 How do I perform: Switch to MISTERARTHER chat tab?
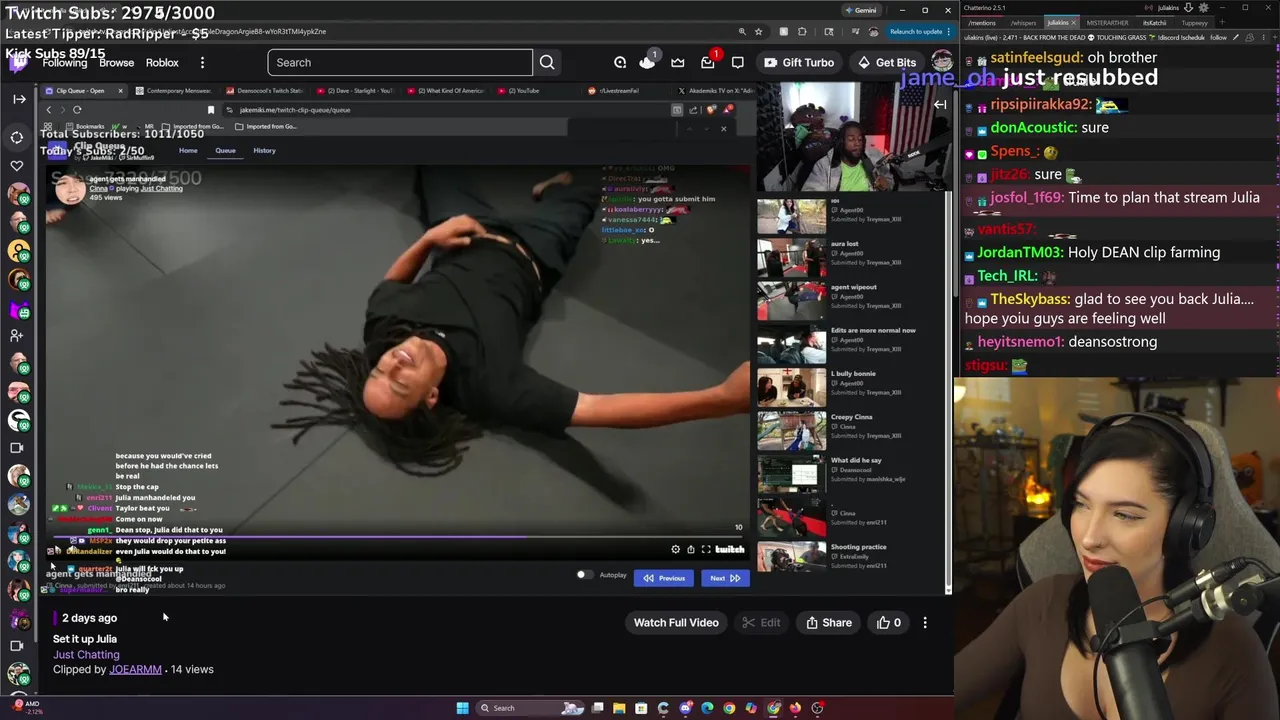point(1107,23)
